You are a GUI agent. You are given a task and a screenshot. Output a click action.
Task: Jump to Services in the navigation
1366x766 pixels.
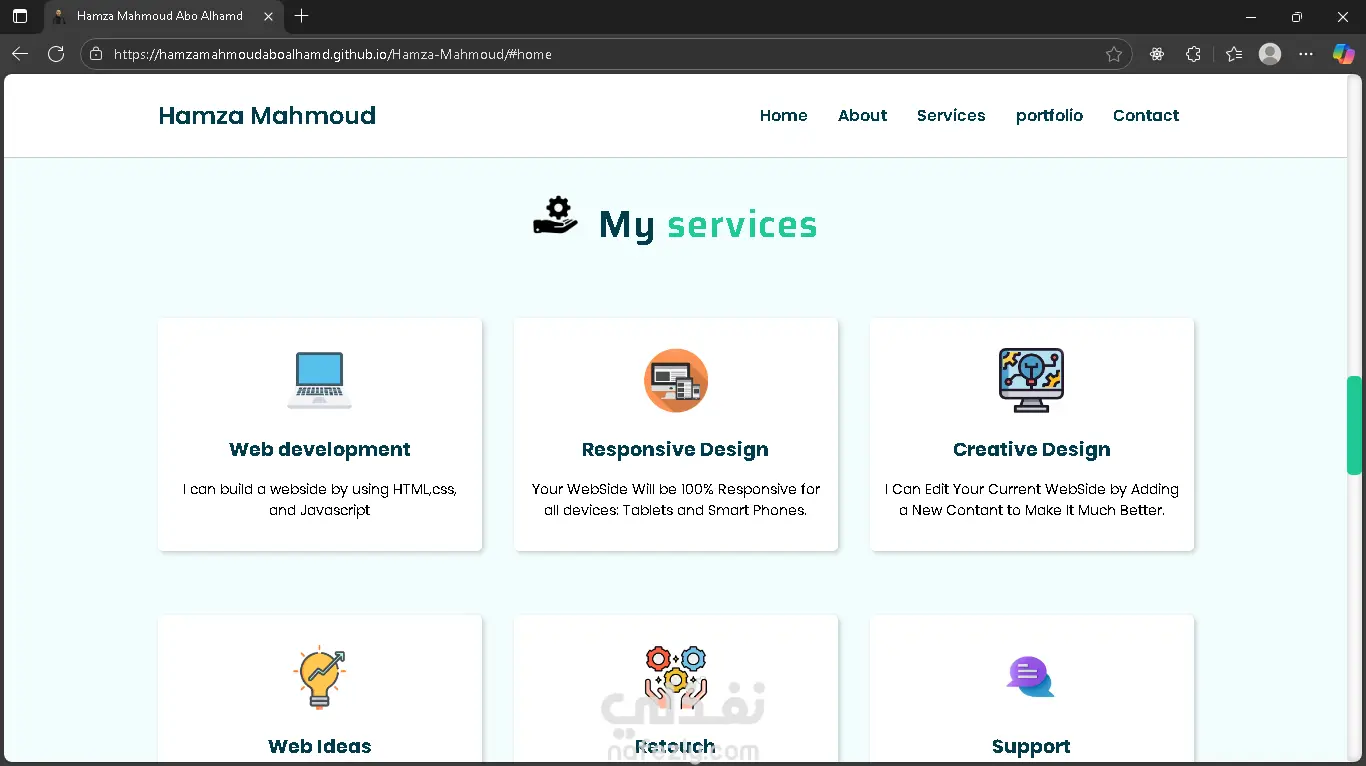pyautogui.click(x=951, y=115)
